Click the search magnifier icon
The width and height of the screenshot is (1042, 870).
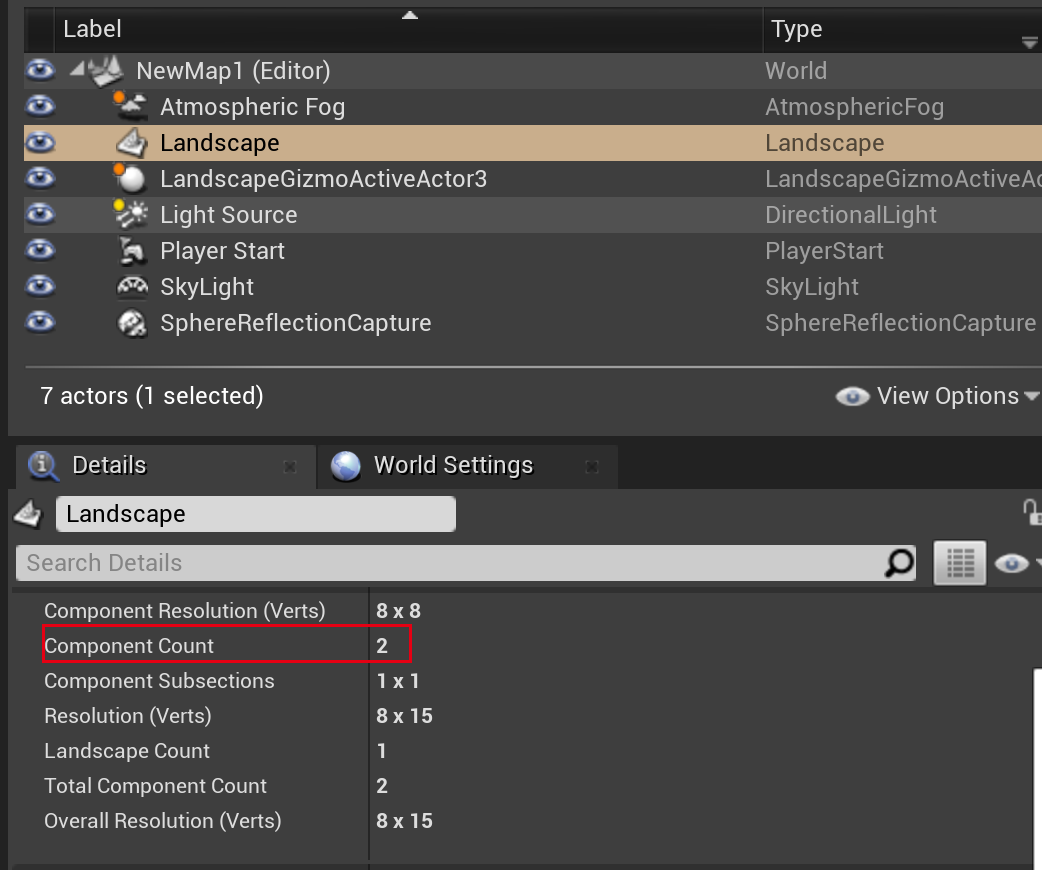click(x=900, y=564)
